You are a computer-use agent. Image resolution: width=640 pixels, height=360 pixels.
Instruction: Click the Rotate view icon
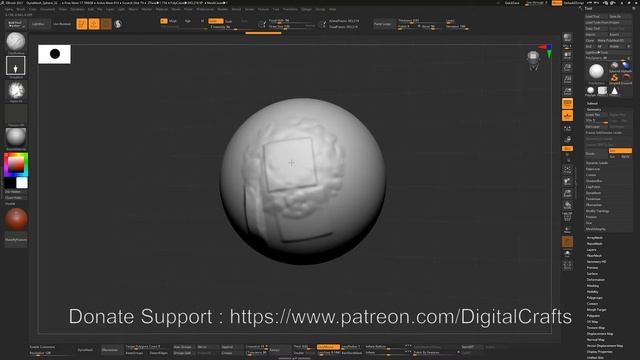point(567,205)
